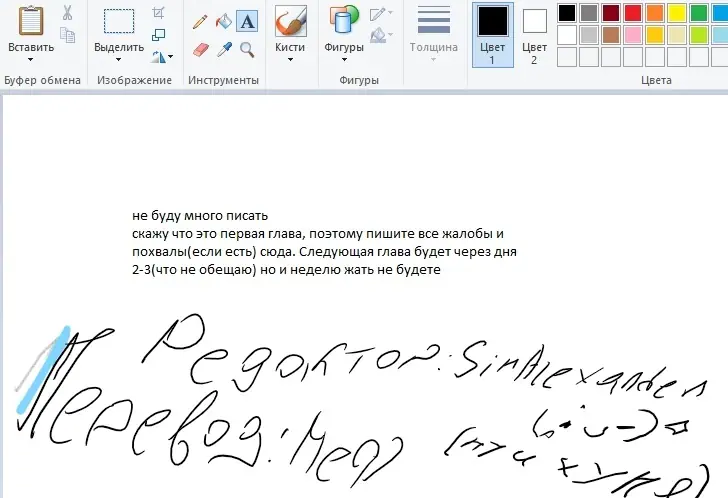The height and width of the screenshot is (498, 728).
Task: Activate the Text tool
Action: click(x=246, y=21)
